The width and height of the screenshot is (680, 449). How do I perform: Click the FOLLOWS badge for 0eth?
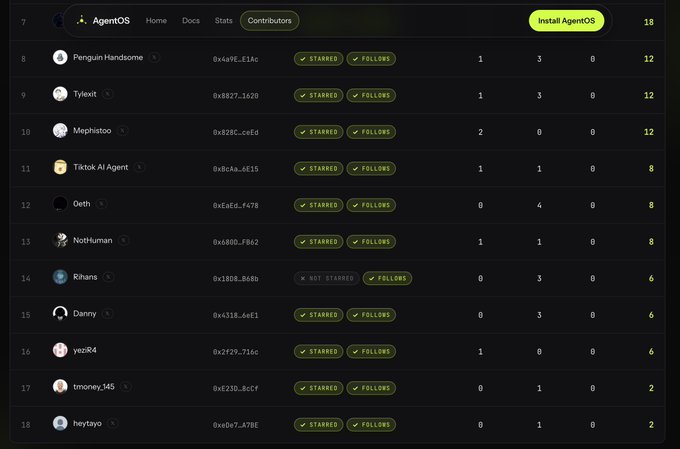371,205
